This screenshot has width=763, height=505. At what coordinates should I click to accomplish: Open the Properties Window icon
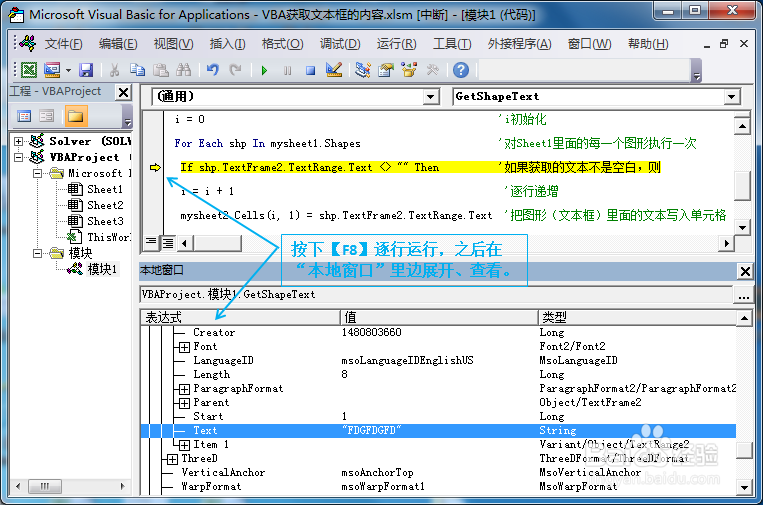coord(386,70)
